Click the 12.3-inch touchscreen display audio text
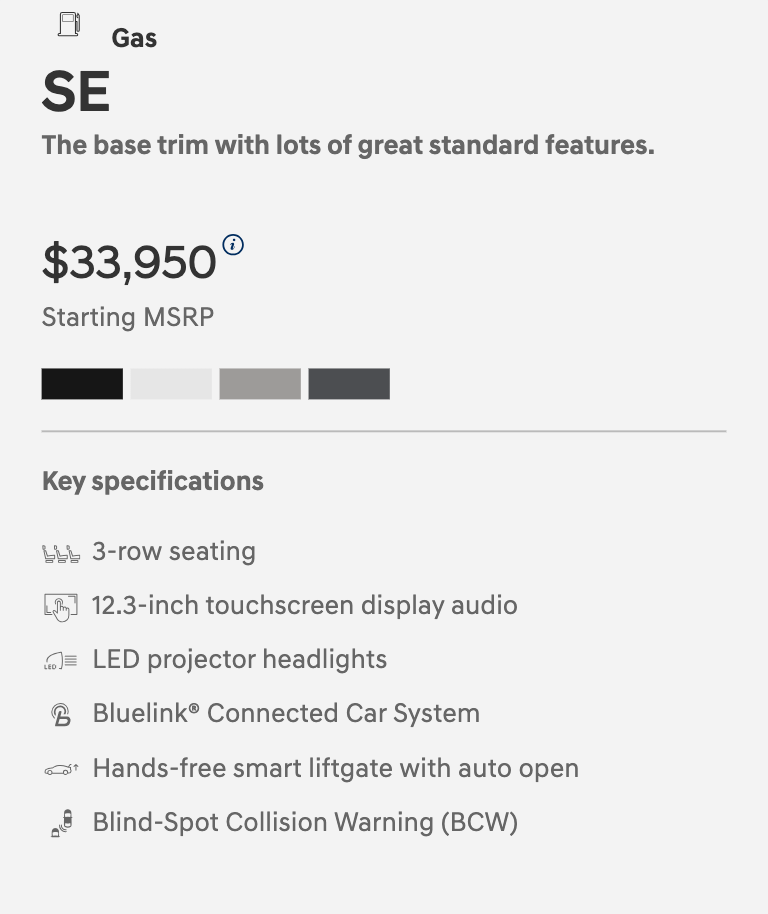 tap(305, 605)
